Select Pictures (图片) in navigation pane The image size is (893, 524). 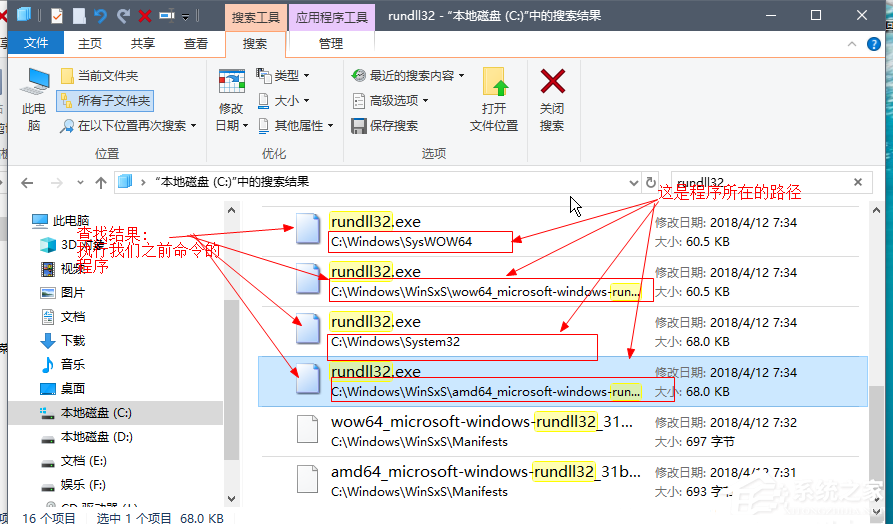63,292
